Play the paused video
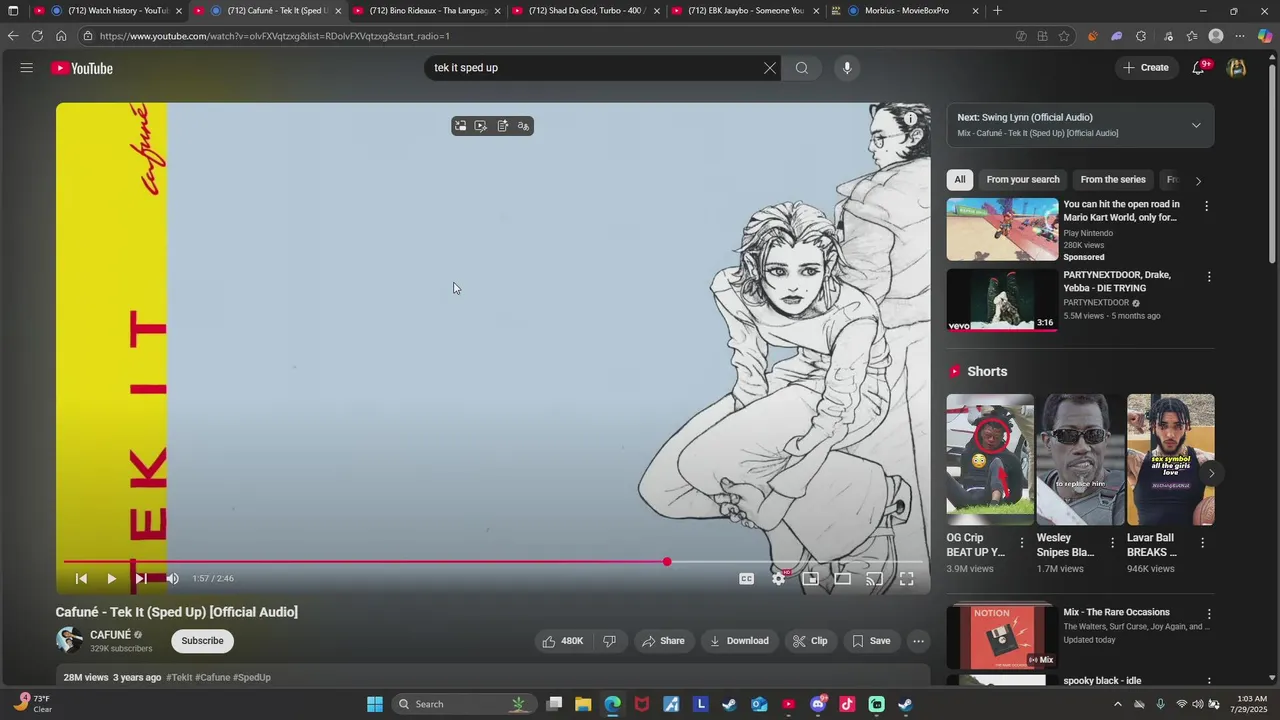The image size is (1280, 720). [x=111, y=578]
